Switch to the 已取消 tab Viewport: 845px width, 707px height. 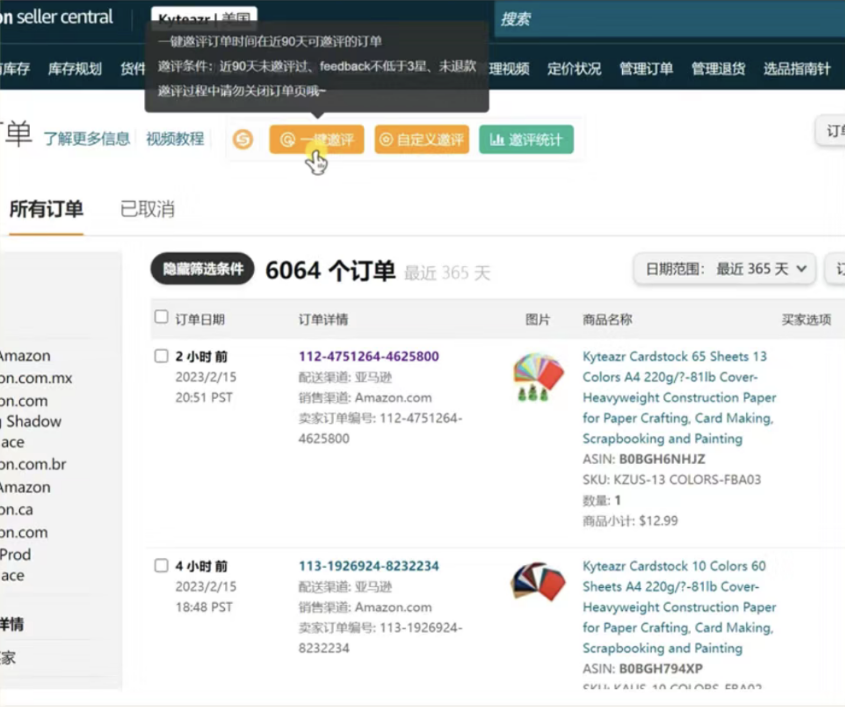point(147,209)
